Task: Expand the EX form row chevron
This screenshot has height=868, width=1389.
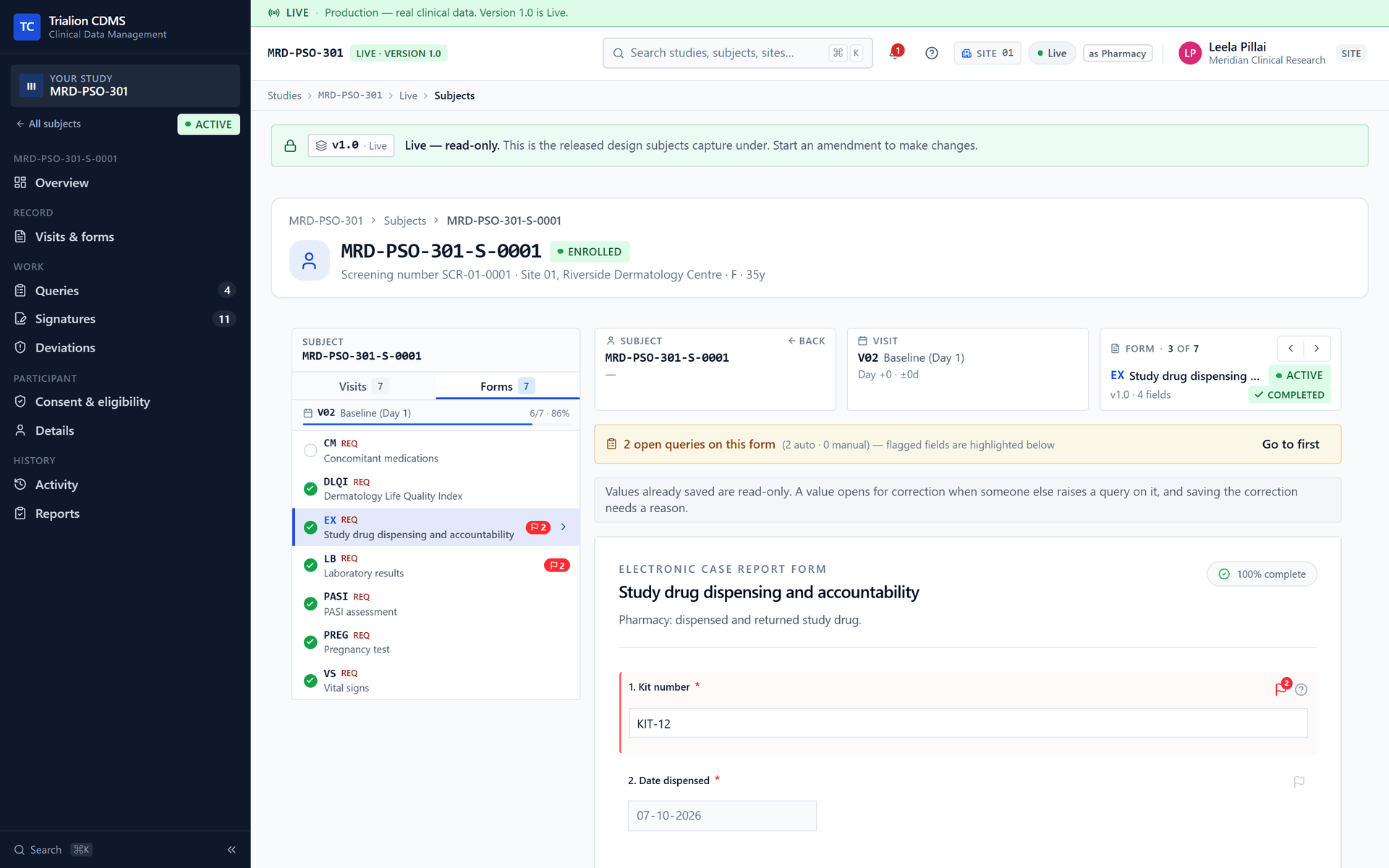Action: [564, 527]
